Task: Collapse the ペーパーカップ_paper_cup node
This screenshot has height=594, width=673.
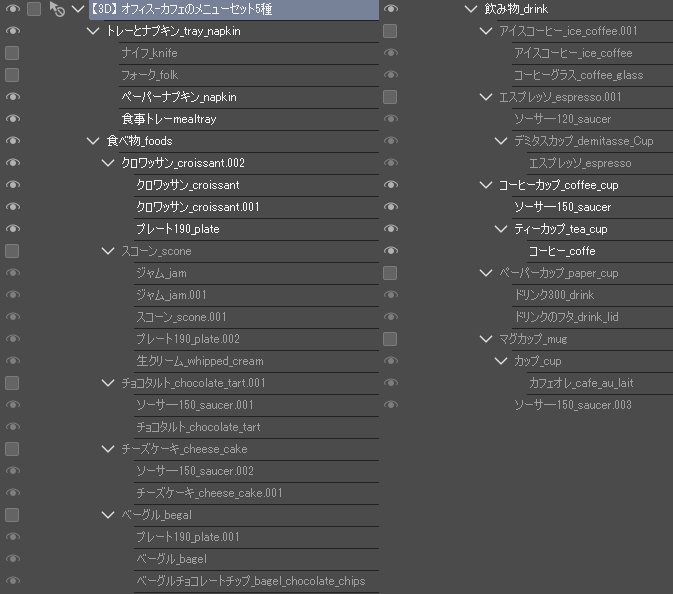Action: click(486, 273)
